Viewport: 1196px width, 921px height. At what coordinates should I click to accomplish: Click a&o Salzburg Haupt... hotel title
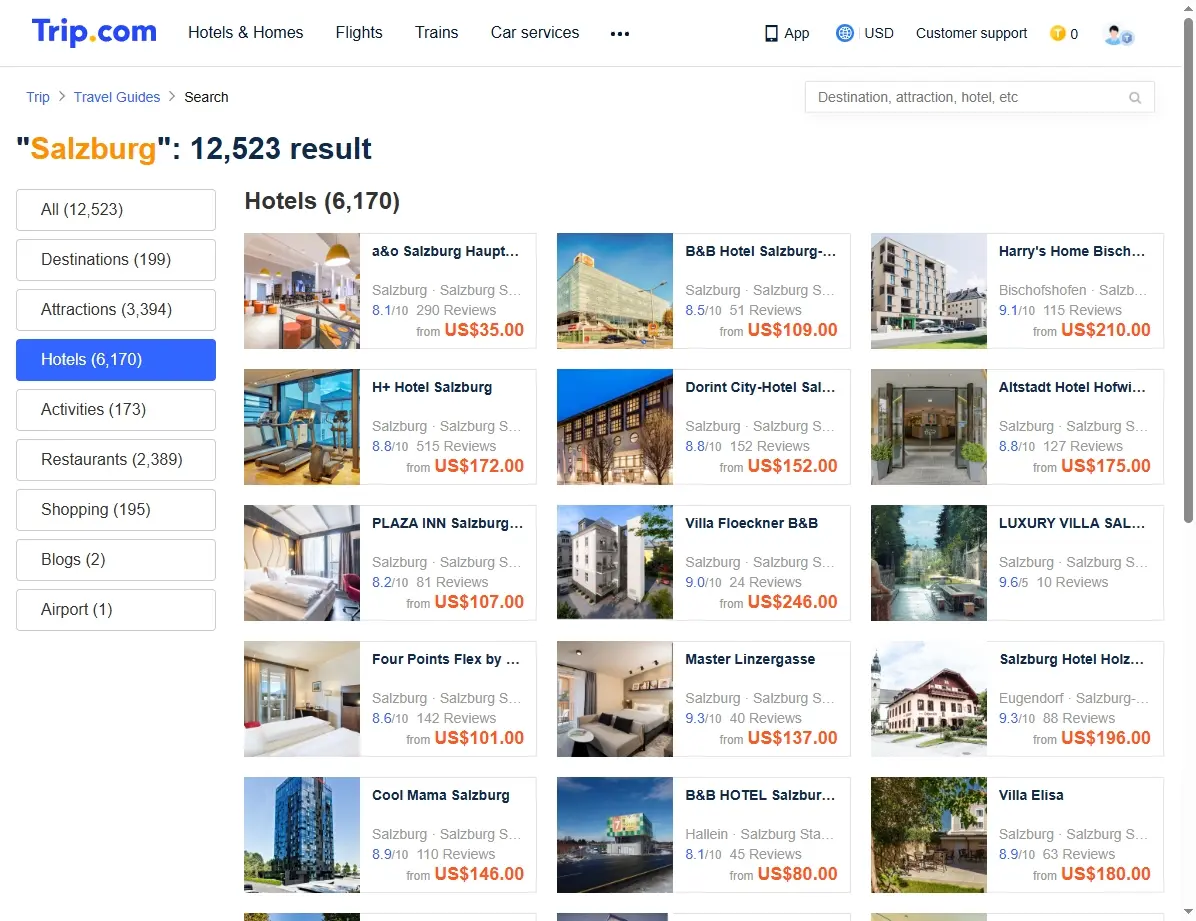click(445, 251)
